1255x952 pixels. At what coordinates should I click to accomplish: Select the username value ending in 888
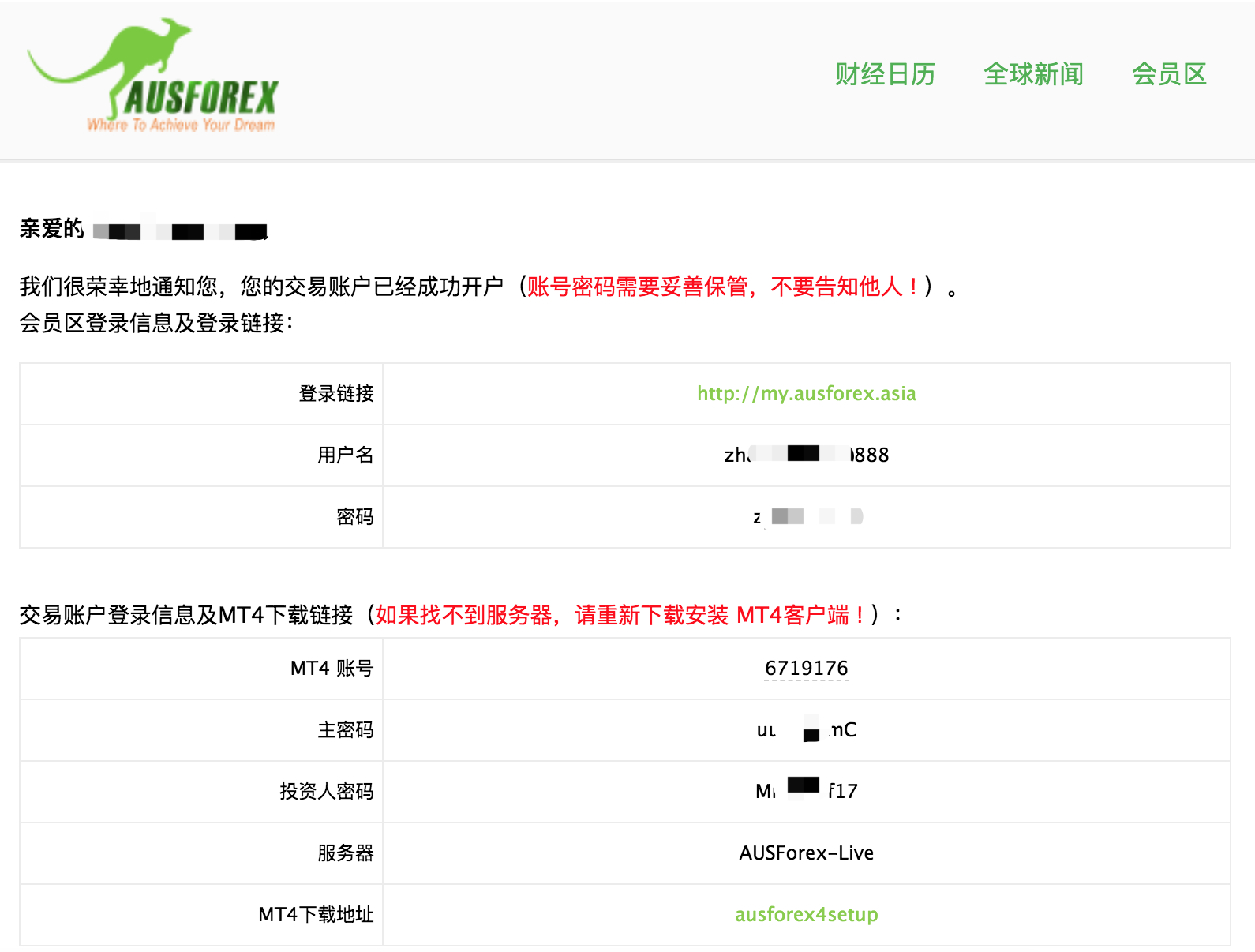click(806, 455)
